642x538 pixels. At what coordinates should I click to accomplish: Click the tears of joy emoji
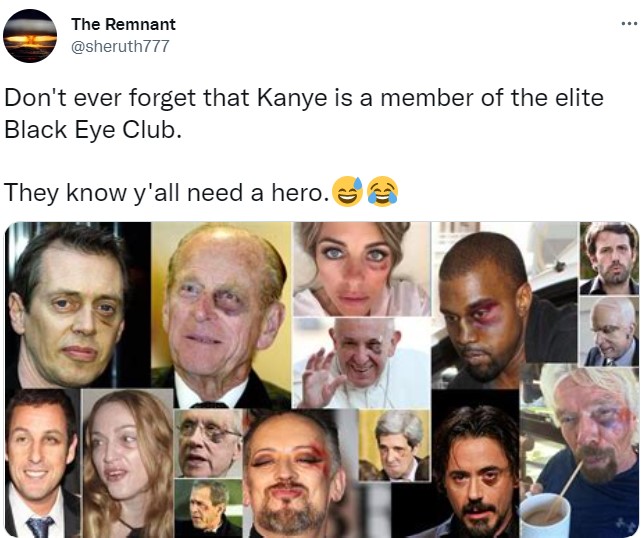pyautogui.click(x=382, y=192)
